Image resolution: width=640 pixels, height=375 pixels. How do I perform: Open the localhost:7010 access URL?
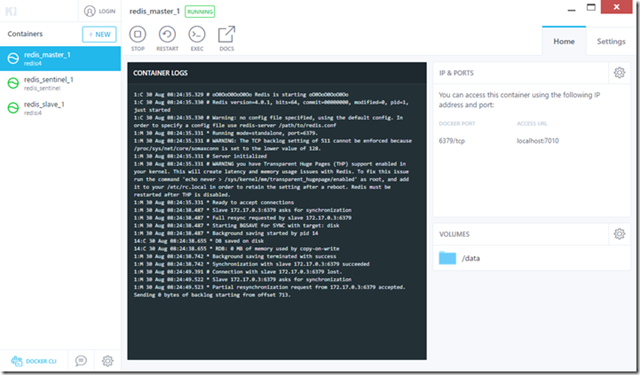(538, 141)
